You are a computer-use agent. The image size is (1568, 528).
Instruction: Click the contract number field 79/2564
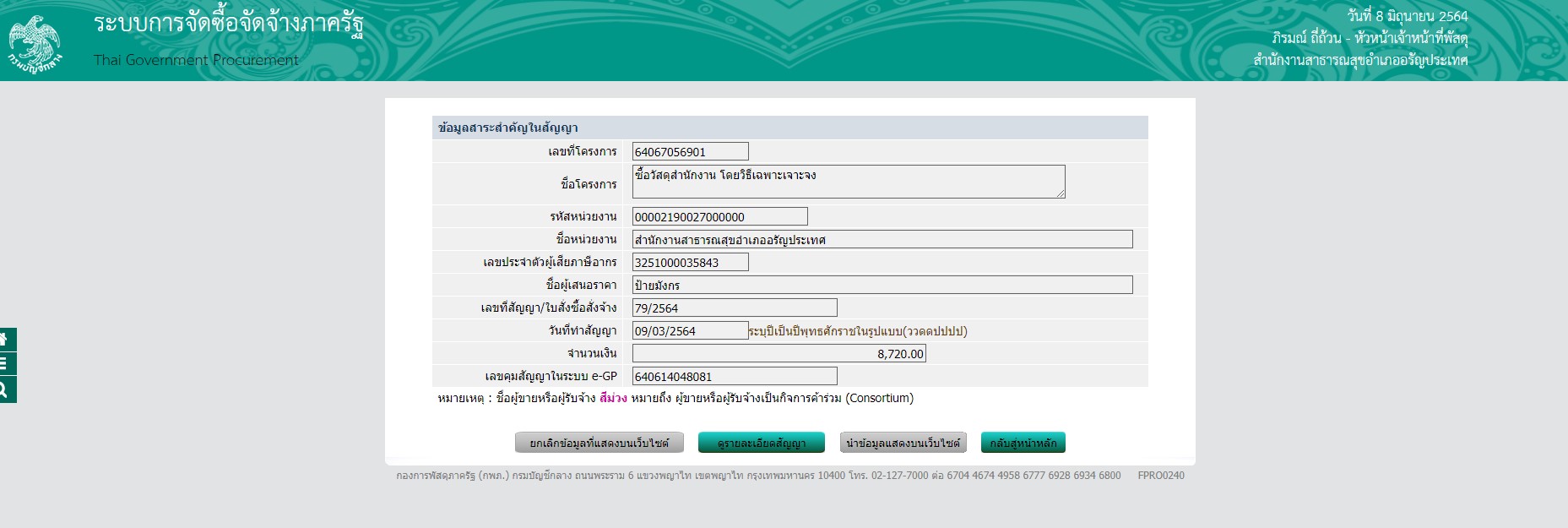(x=734, y=308)
